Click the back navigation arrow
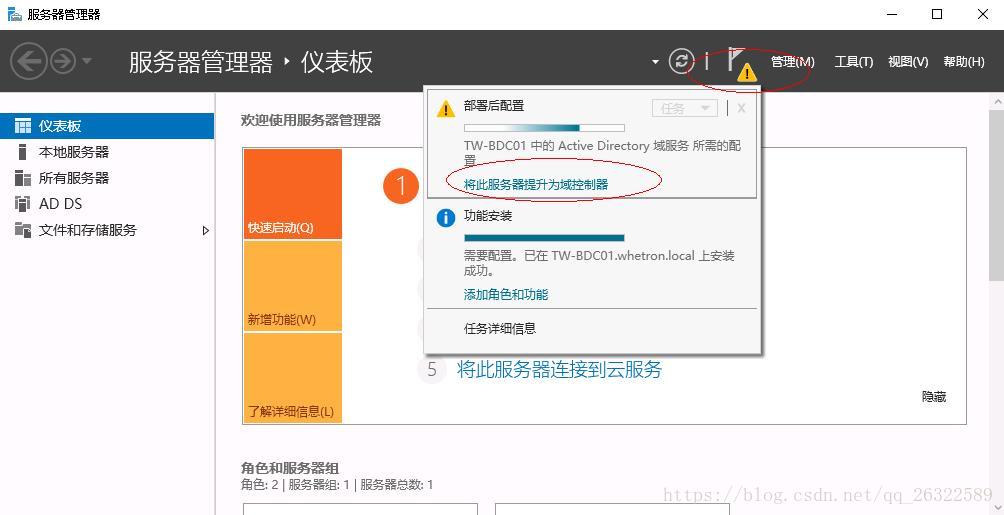The width and height of the screenshot is (1004, 515). pos(29,62)
